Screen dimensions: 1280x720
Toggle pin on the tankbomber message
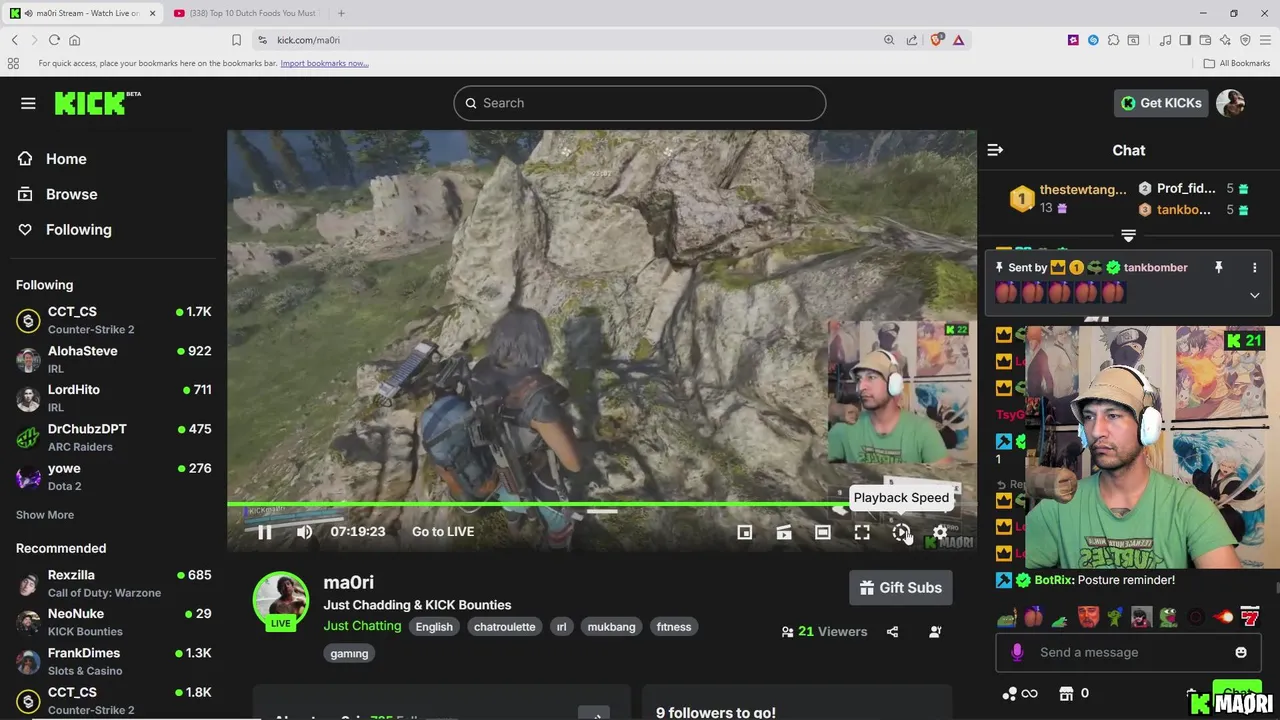[1218, 268]
